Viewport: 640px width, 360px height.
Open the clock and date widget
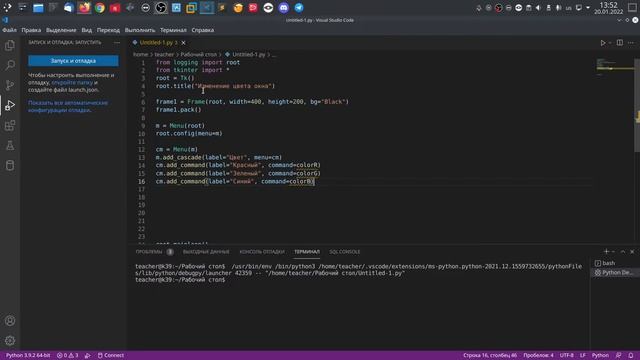click(x=609, y=8)
